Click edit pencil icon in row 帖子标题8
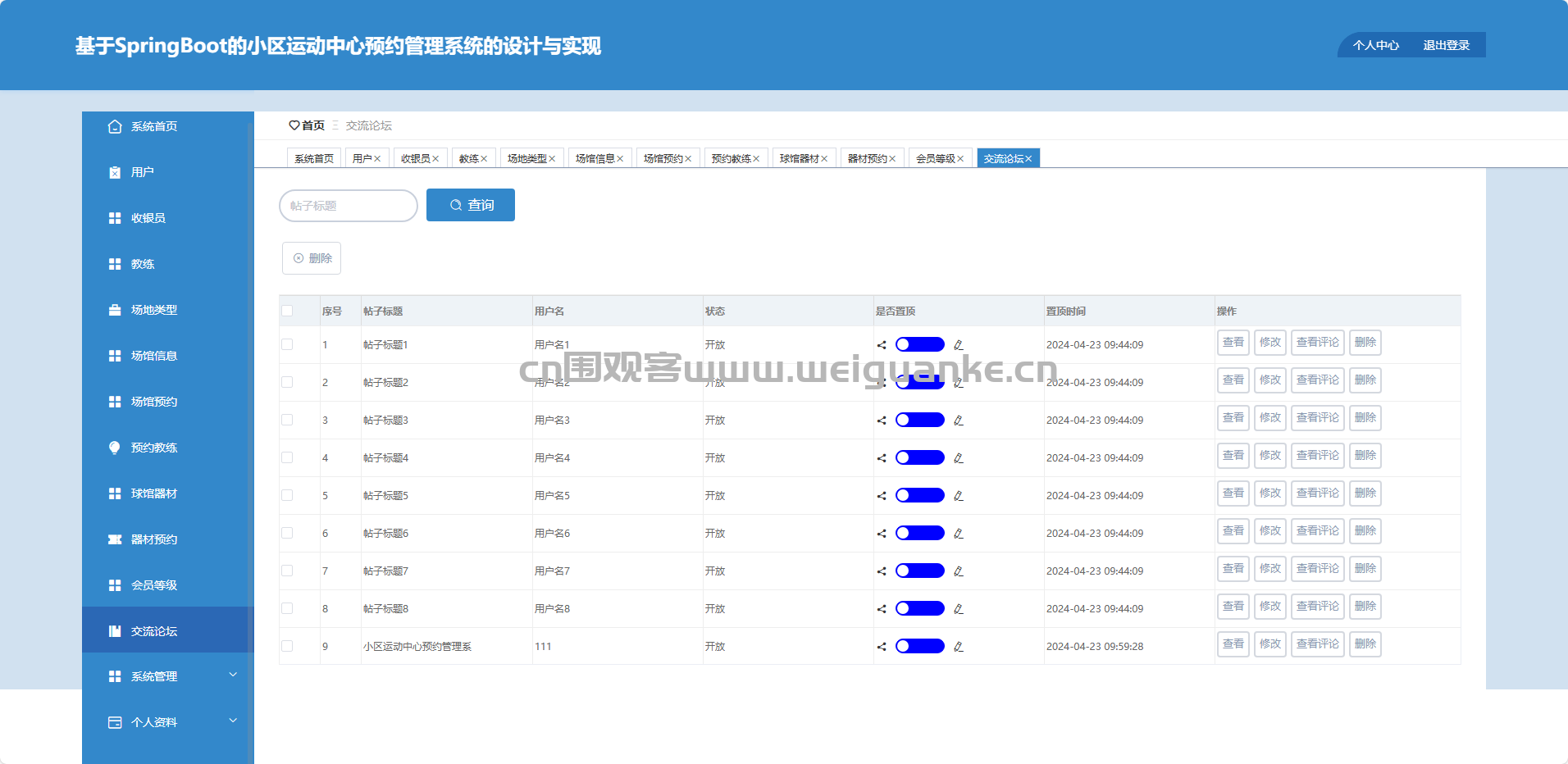The width and height of the screenshot is (1568, 764). [x=959, y=609]
